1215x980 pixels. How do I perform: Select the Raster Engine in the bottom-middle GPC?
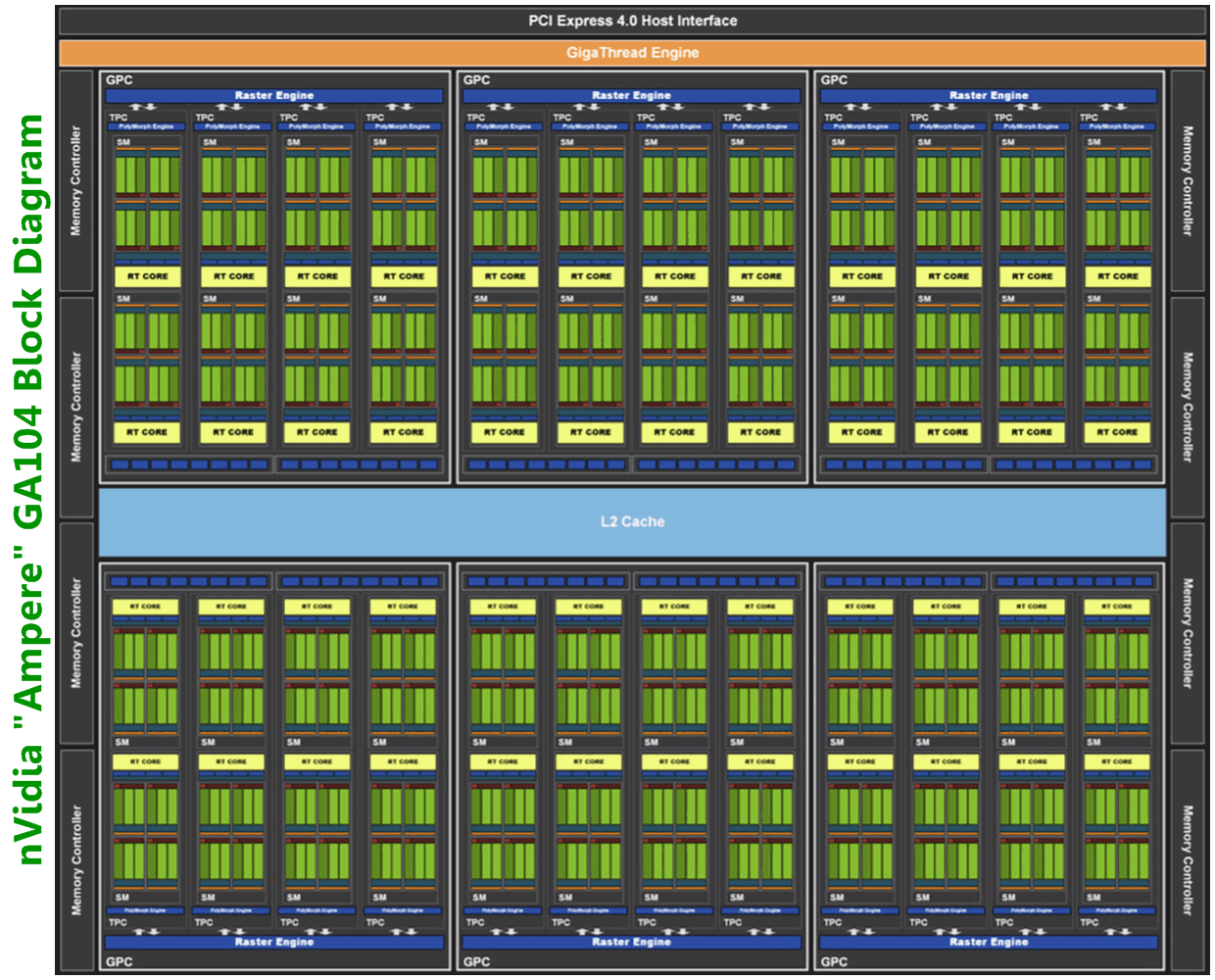[x=631, y=942]
